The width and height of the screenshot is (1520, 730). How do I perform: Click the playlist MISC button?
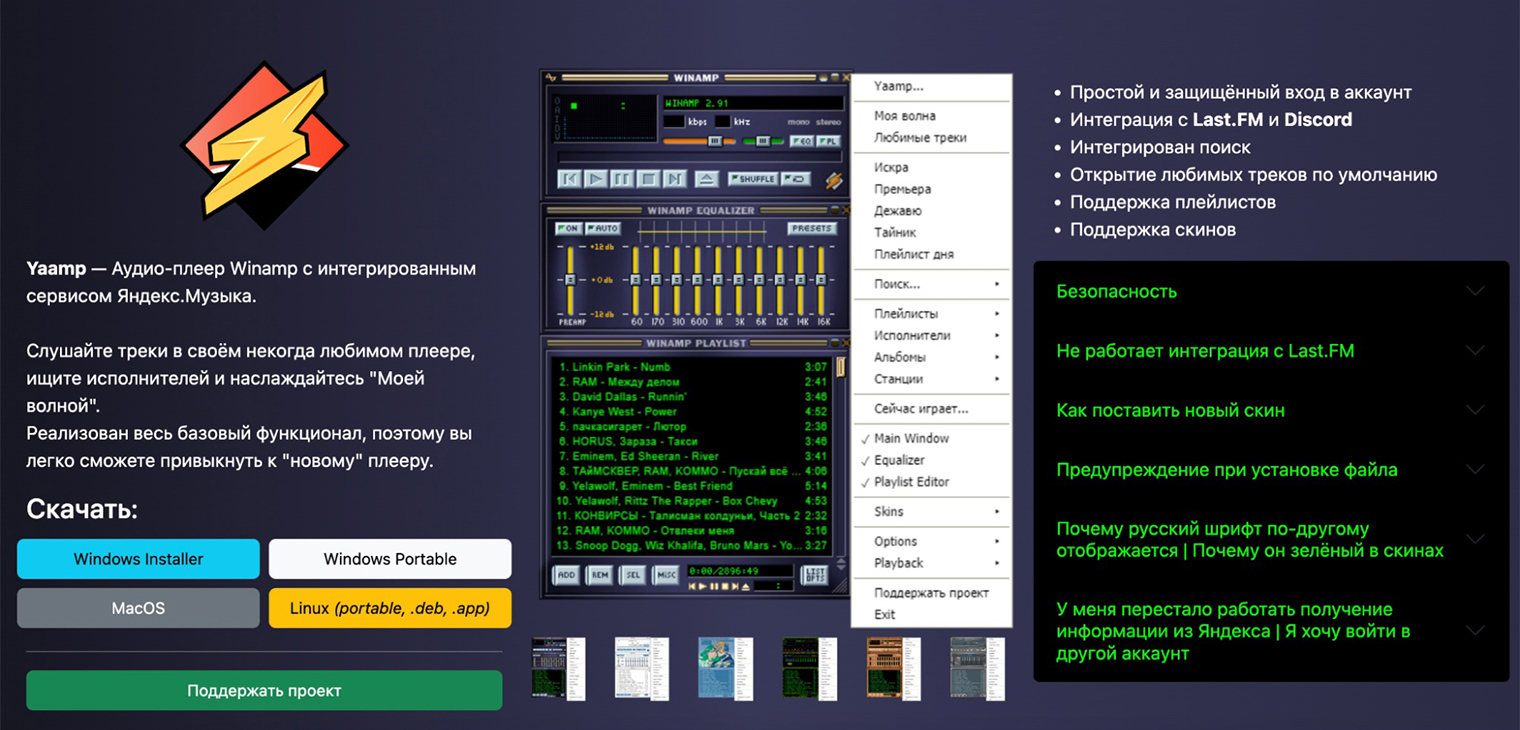tap(665, 575)
